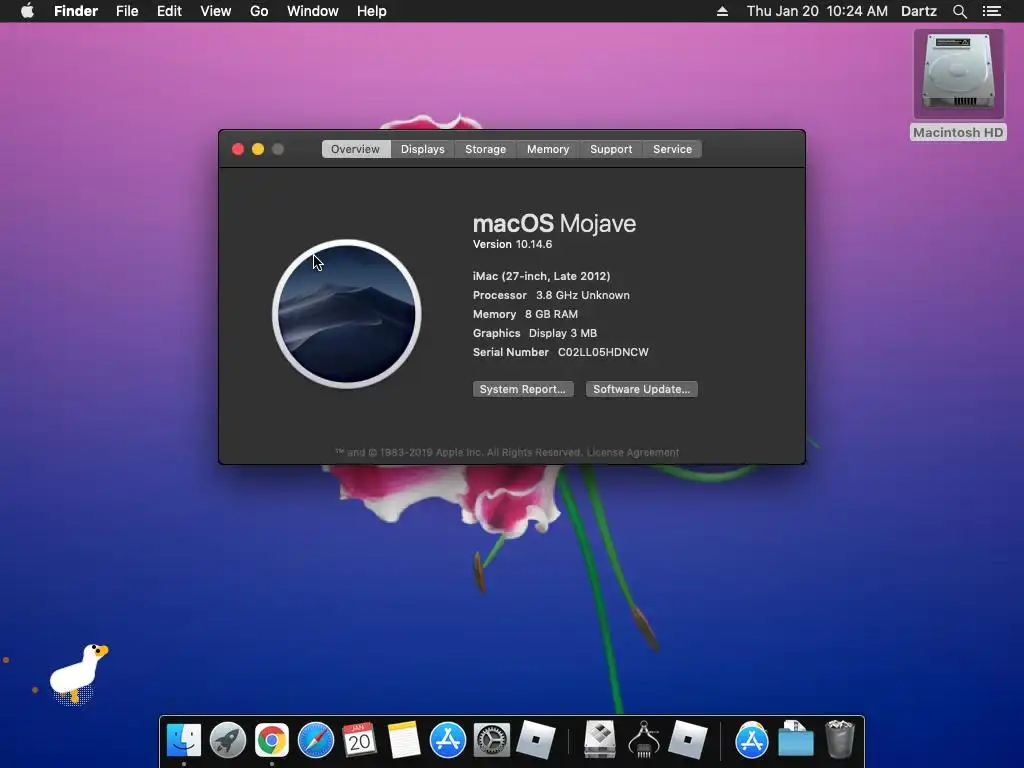The width and height of the screenshot is (1024, 768).
Task: Open System Information calipers icon in Dock
Action: [x=643, y=740]
